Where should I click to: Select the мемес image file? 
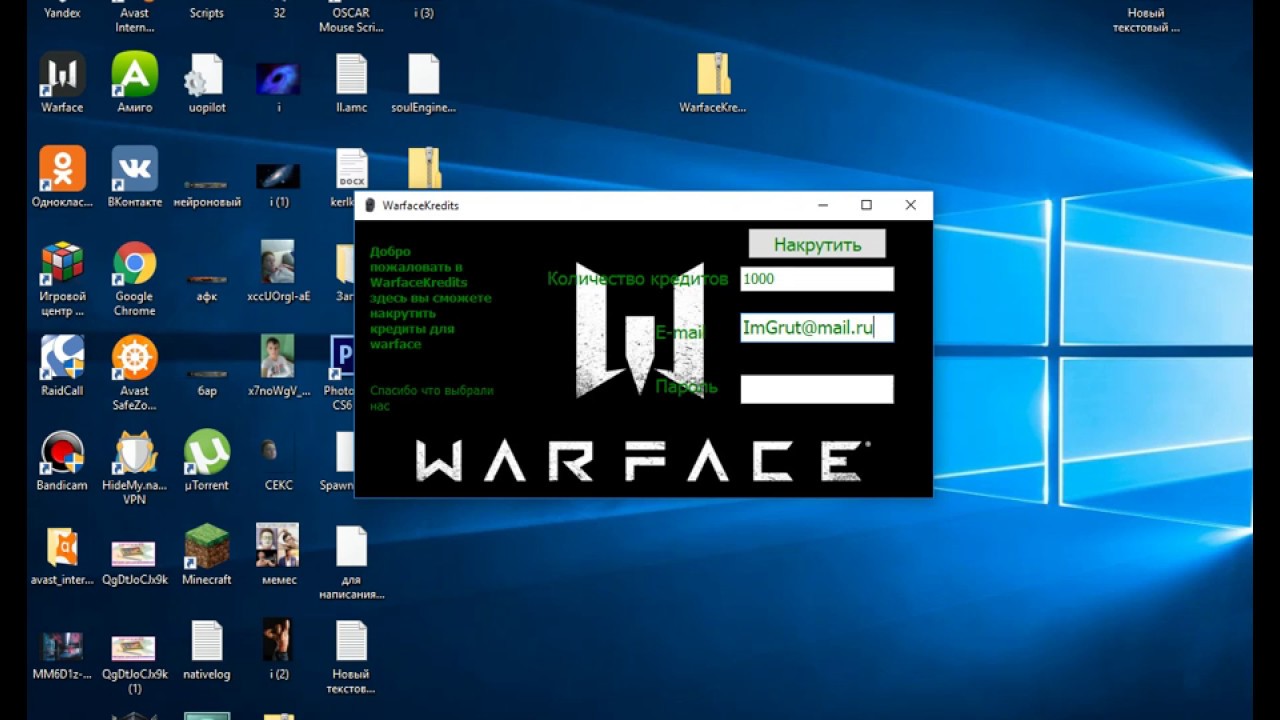pos(278,554)
